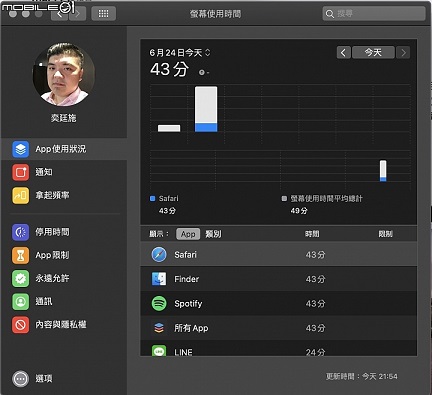Switch the list view to 類別

tap(213, 234)
